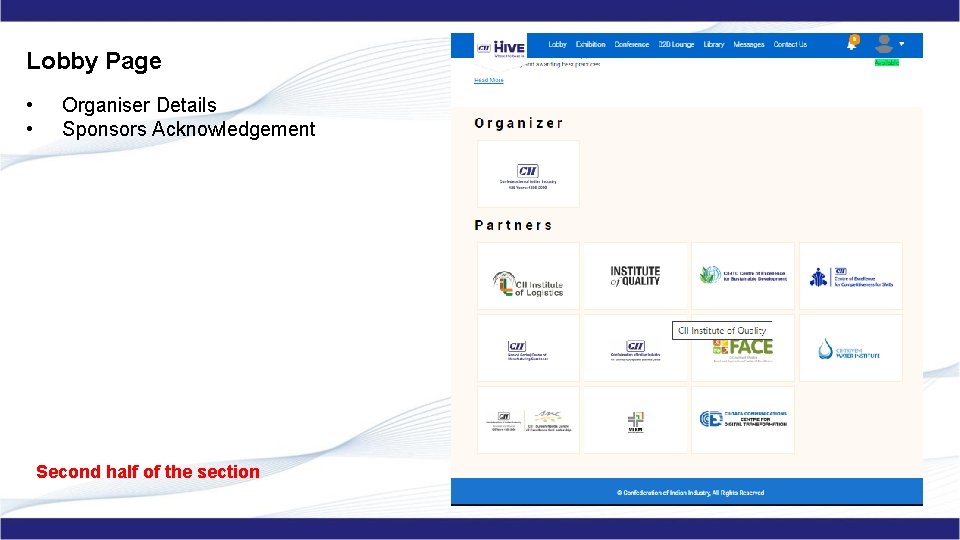Expand the profile dropdown arrow
The width and height of the screenshot is (960, 540).
902,44
